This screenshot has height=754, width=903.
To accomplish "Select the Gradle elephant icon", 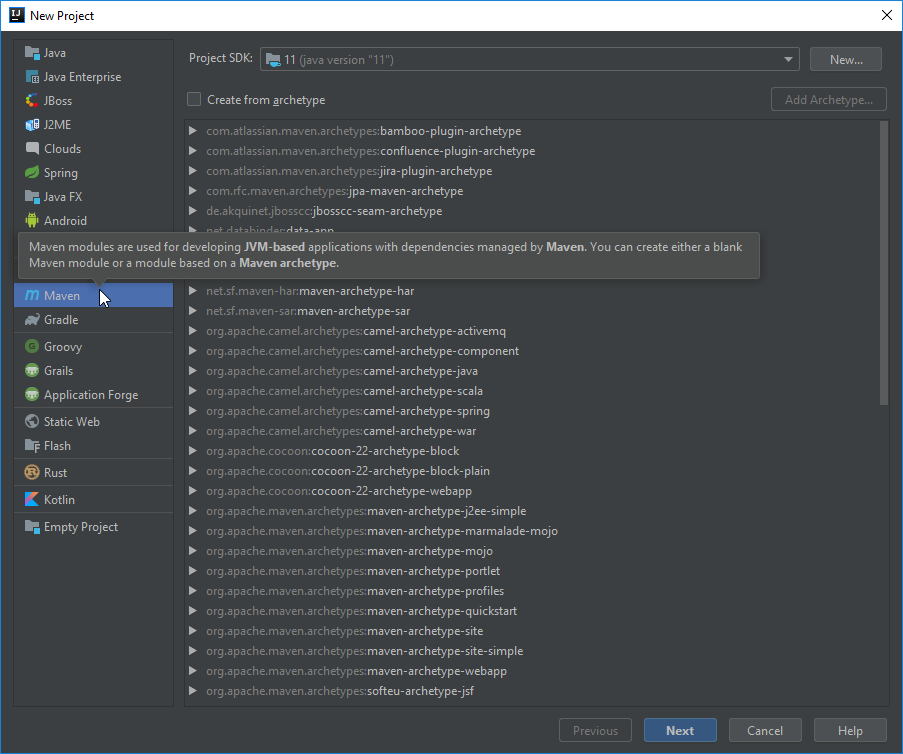I will coord(32,320).
